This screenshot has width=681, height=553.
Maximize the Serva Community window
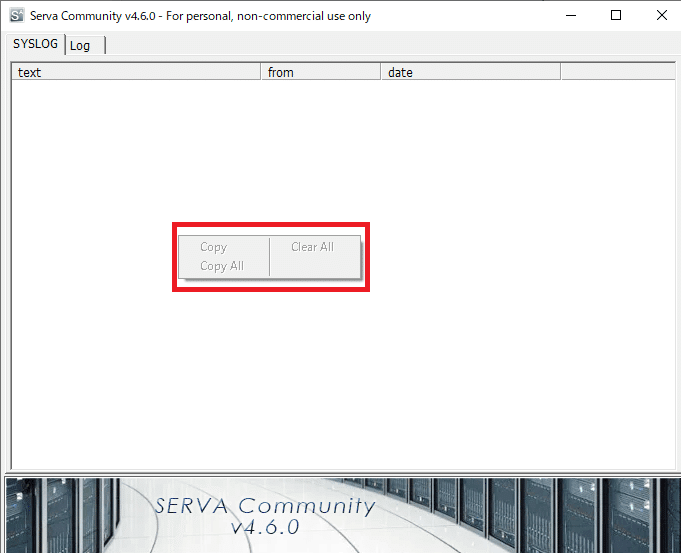(x=616, y=16)
